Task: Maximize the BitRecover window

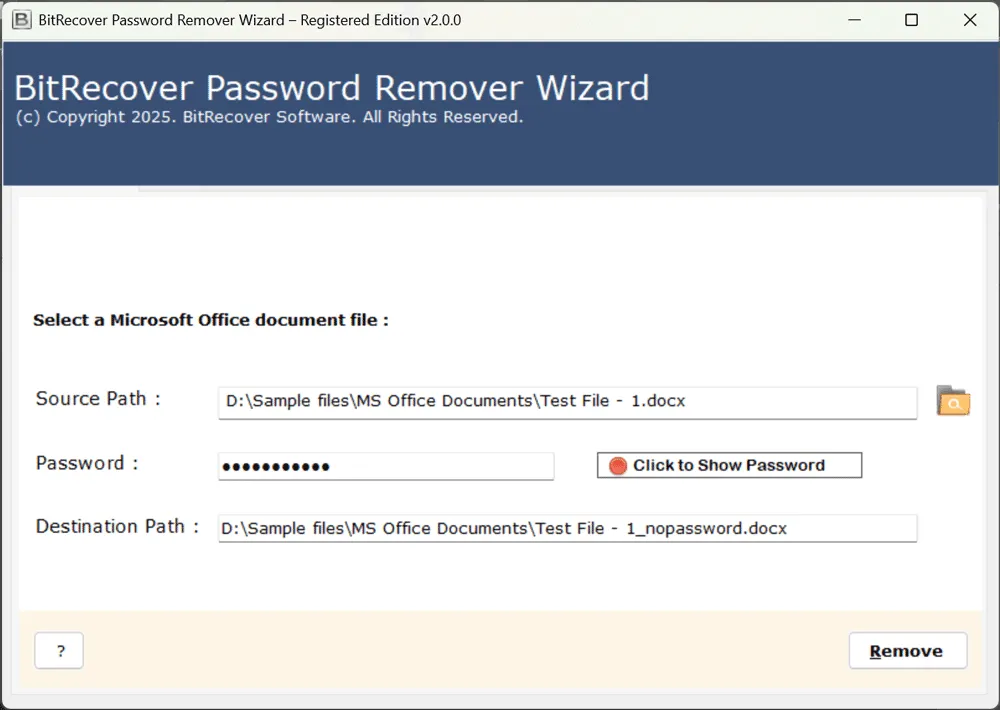Action: (x=911, y=20)
